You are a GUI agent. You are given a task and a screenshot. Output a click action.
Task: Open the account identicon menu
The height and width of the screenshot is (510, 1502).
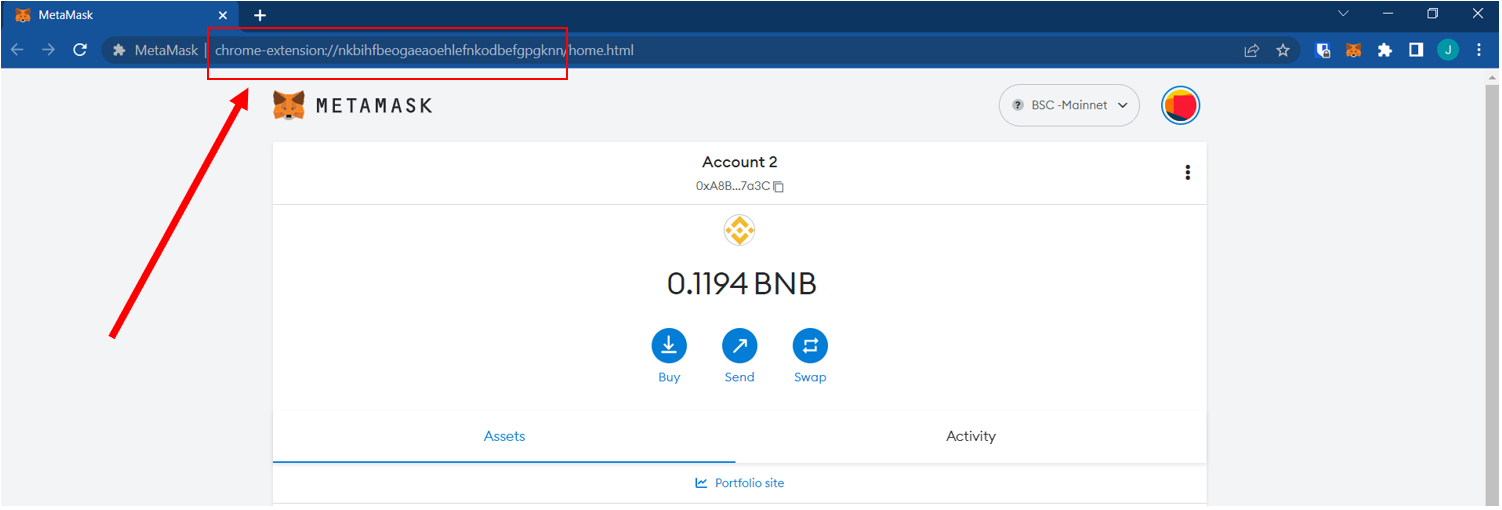tap(1180, 105)
